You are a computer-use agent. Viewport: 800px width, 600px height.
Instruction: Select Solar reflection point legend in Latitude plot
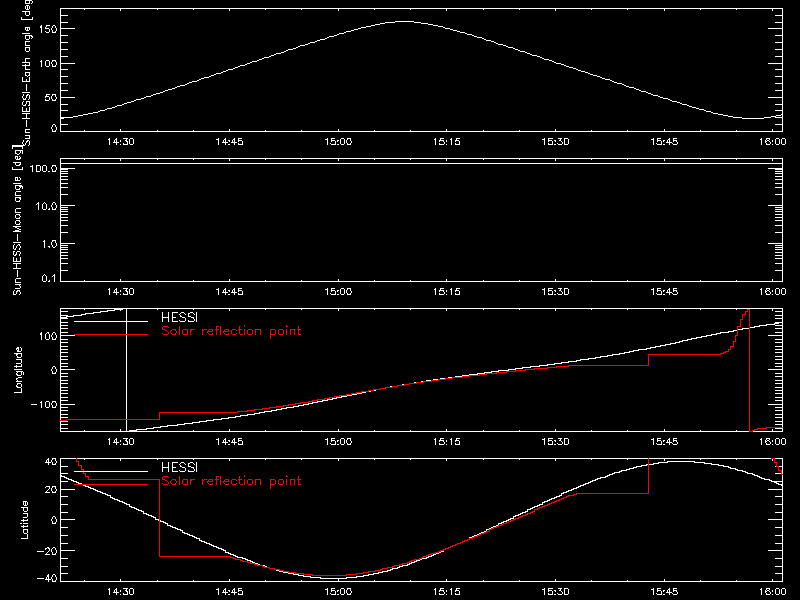(x=231, y=481)
